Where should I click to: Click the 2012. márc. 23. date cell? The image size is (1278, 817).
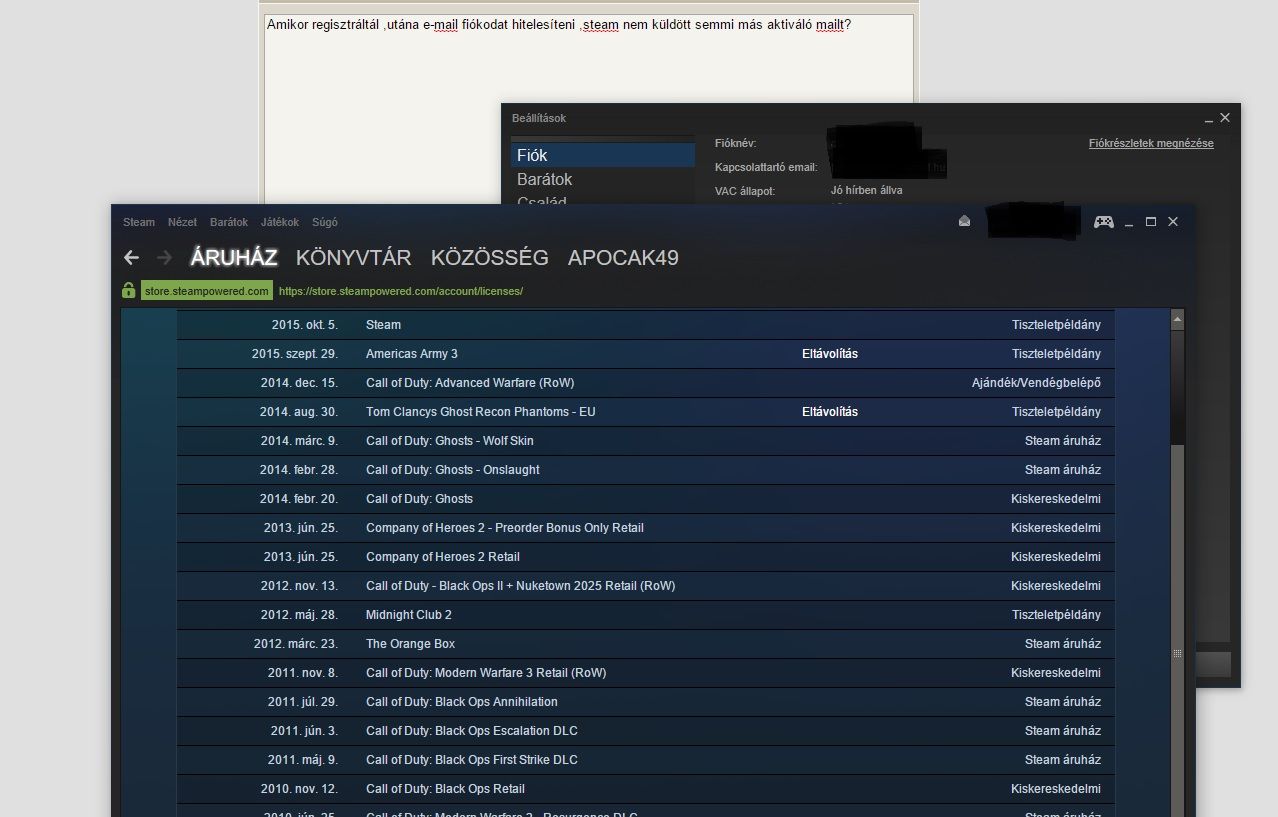coord(296,644)
